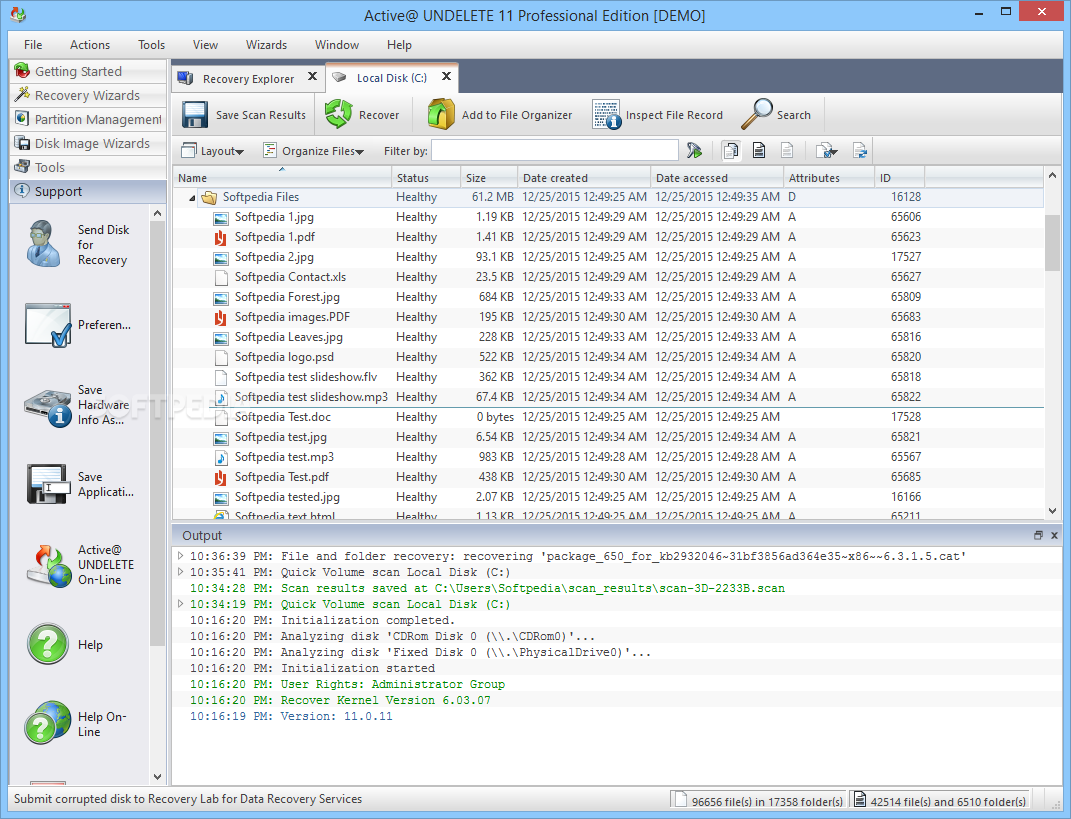Click the Send Disk for Recovery icon
The height and width of the screenshot is (819, 1071).
44,244
